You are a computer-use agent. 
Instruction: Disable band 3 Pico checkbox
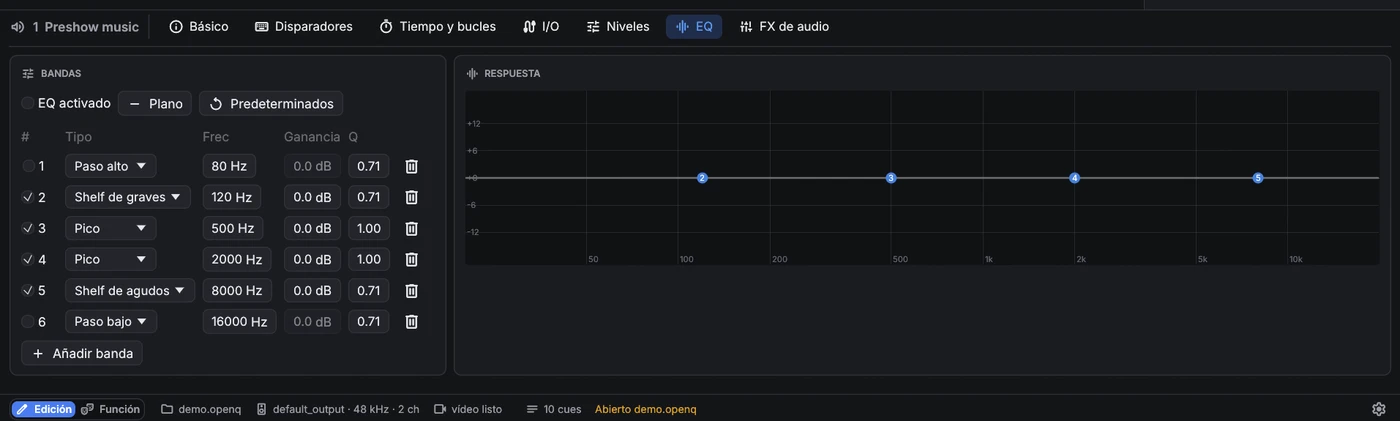click(x=28, y=228)
